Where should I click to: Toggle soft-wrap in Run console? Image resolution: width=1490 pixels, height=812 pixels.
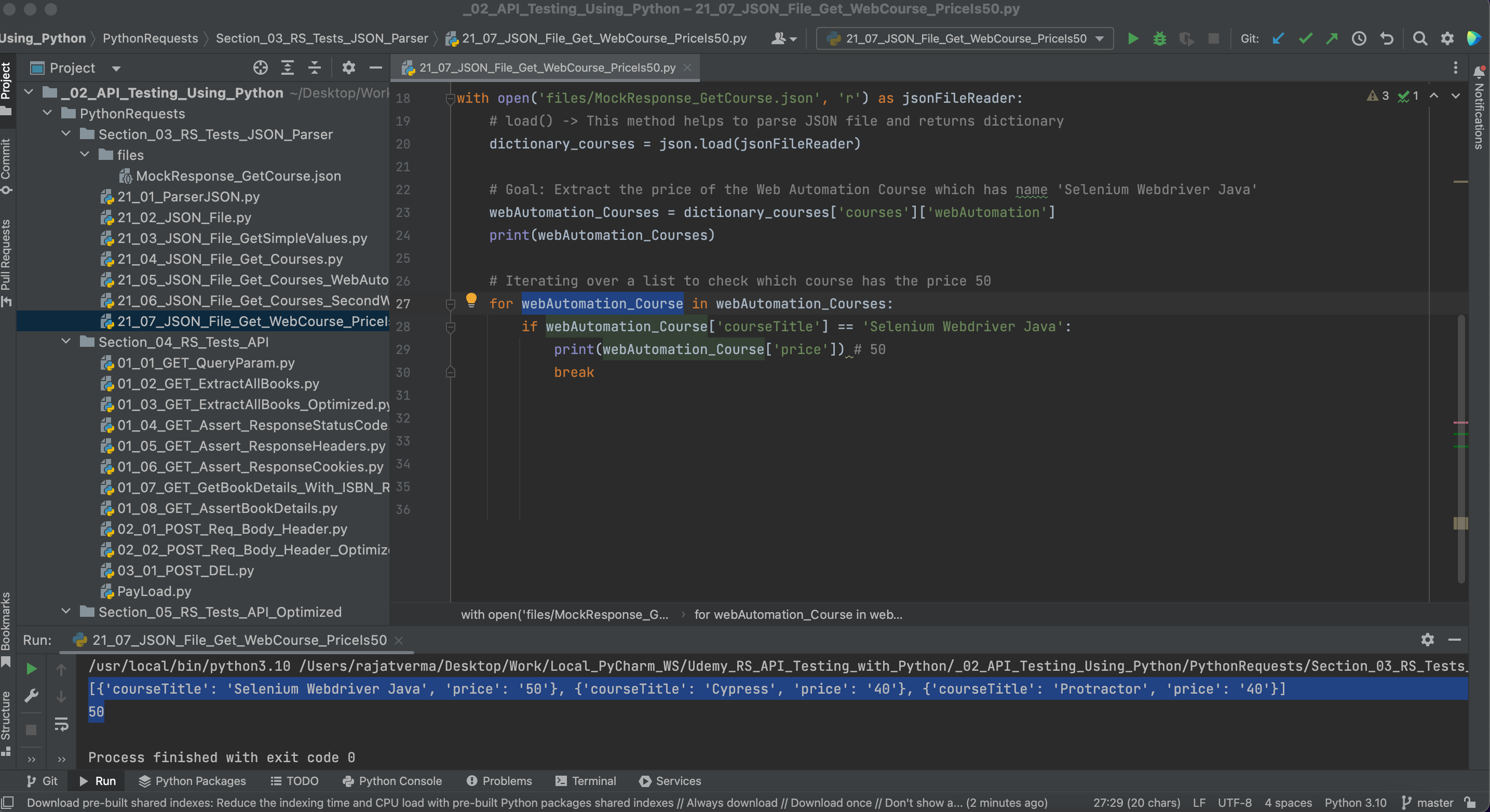61,724
